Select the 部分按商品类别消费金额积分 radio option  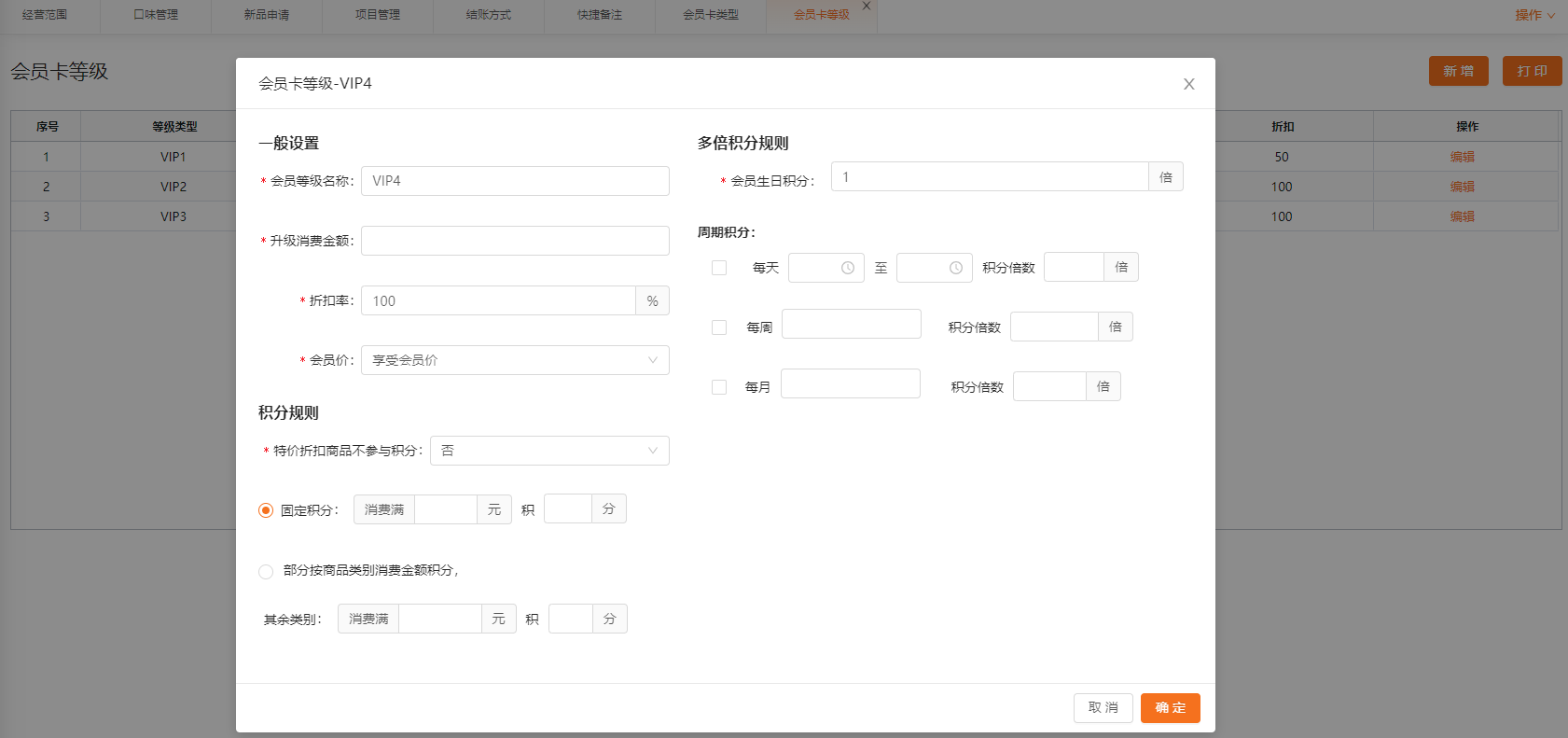[266, 571]
